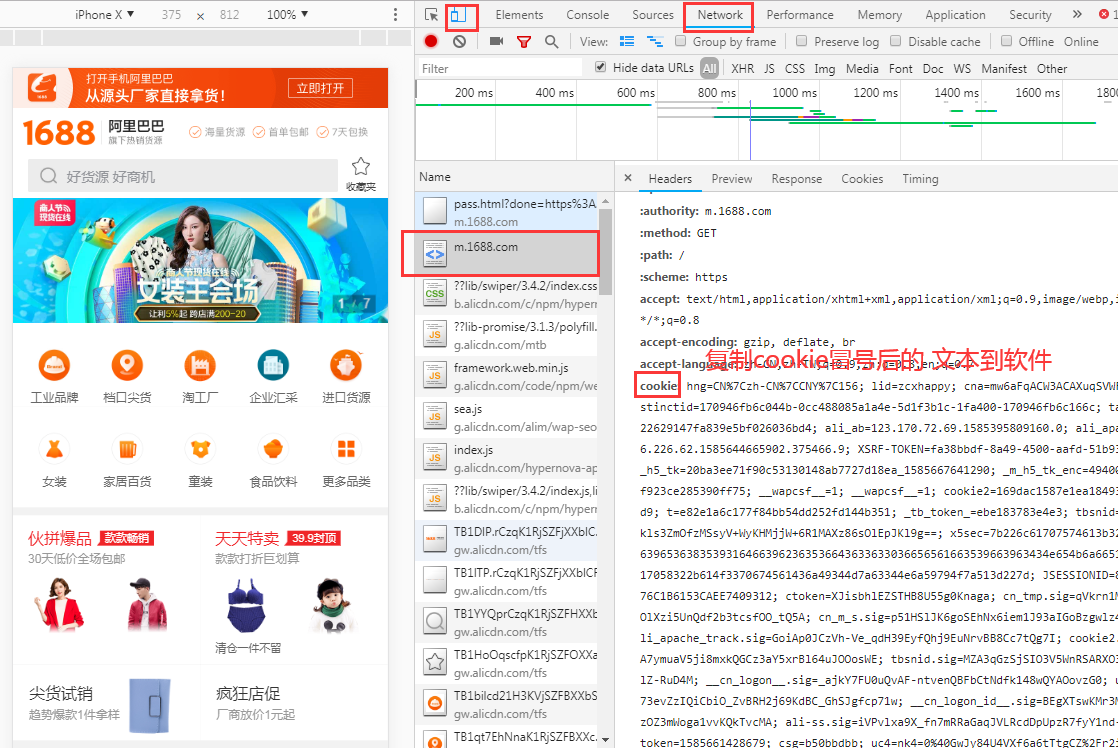The width and height of the screenshot is (1118, 748).
Task: Clear the network log
Action: point(459,41)
